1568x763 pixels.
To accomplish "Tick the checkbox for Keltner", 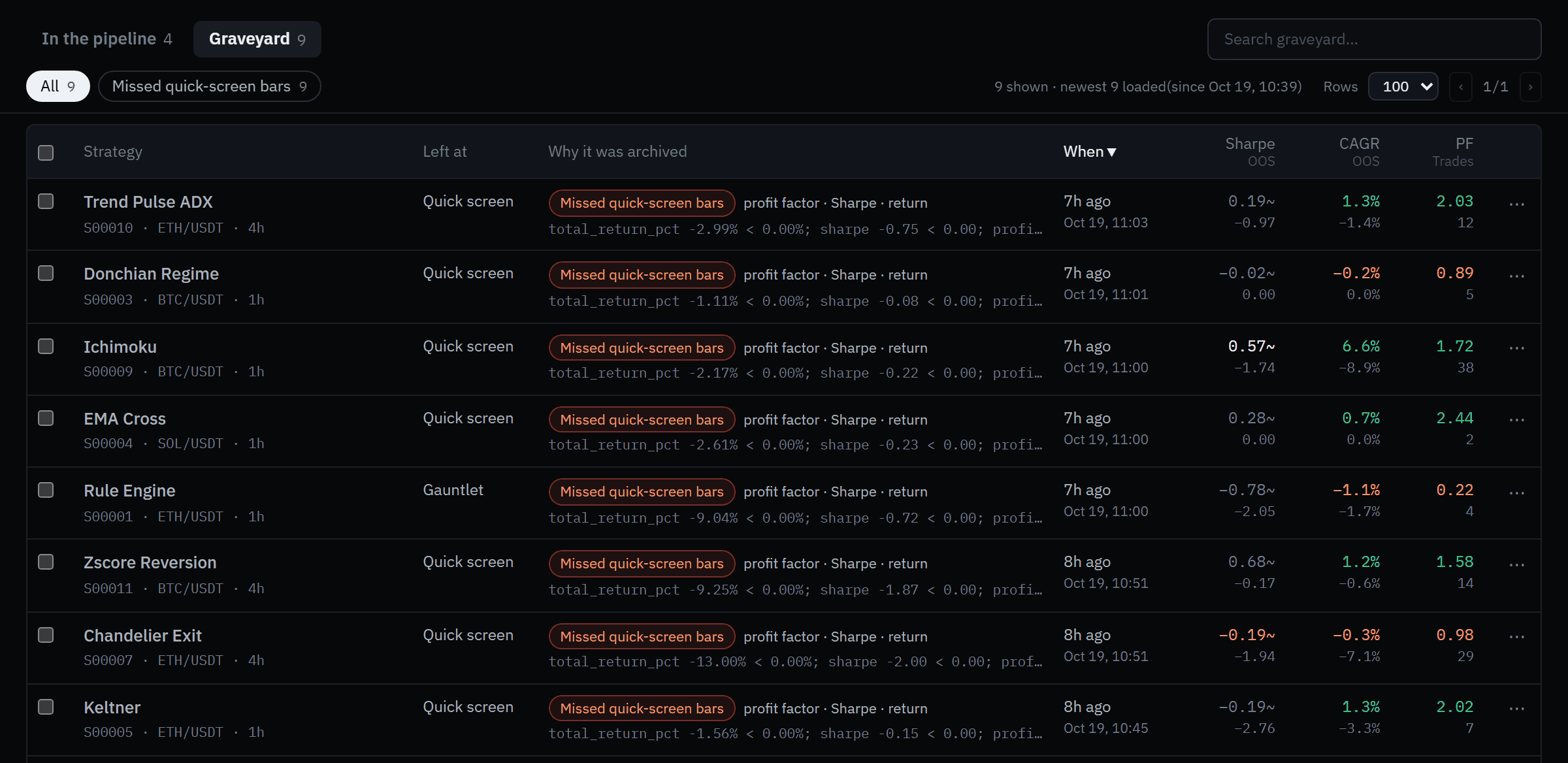I will [46, 707].
